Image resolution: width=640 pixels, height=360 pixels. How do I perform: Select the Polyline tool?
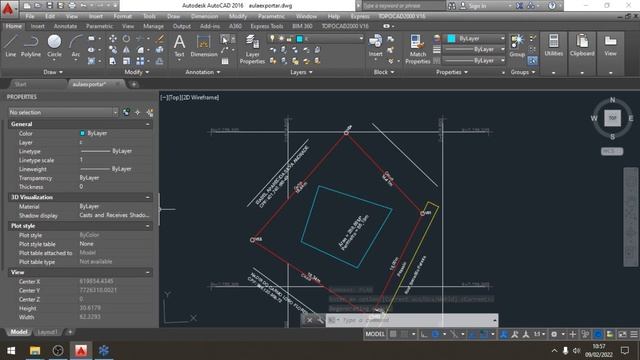tap(31, 46)
